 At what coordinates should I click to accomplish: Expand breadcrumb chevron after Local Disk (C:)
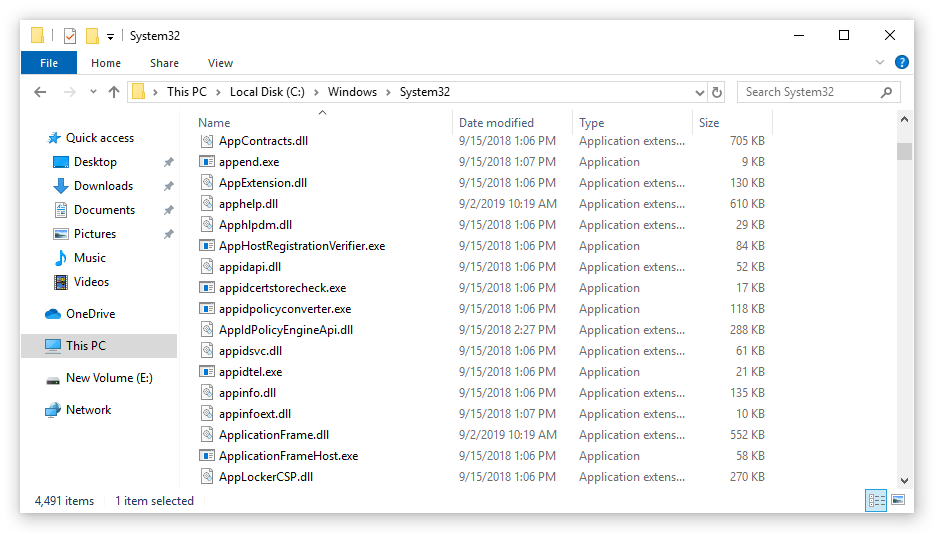(316, 92)
